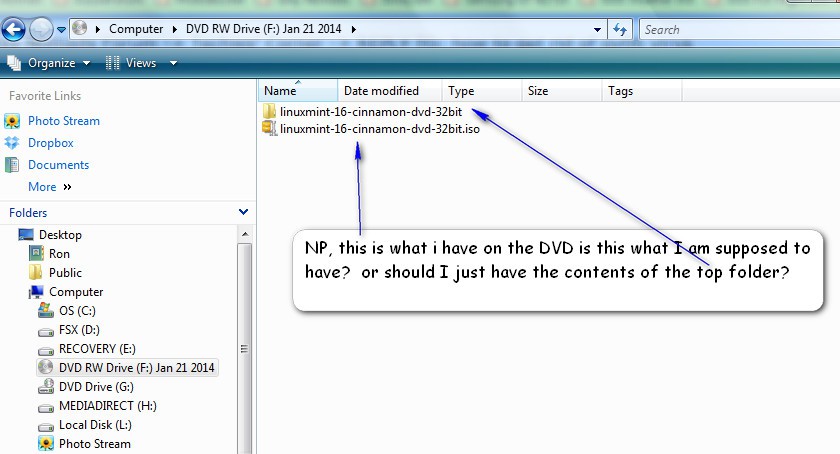
Task: Click the folder tree vertical scrollbar
Action: click(244, 348)
